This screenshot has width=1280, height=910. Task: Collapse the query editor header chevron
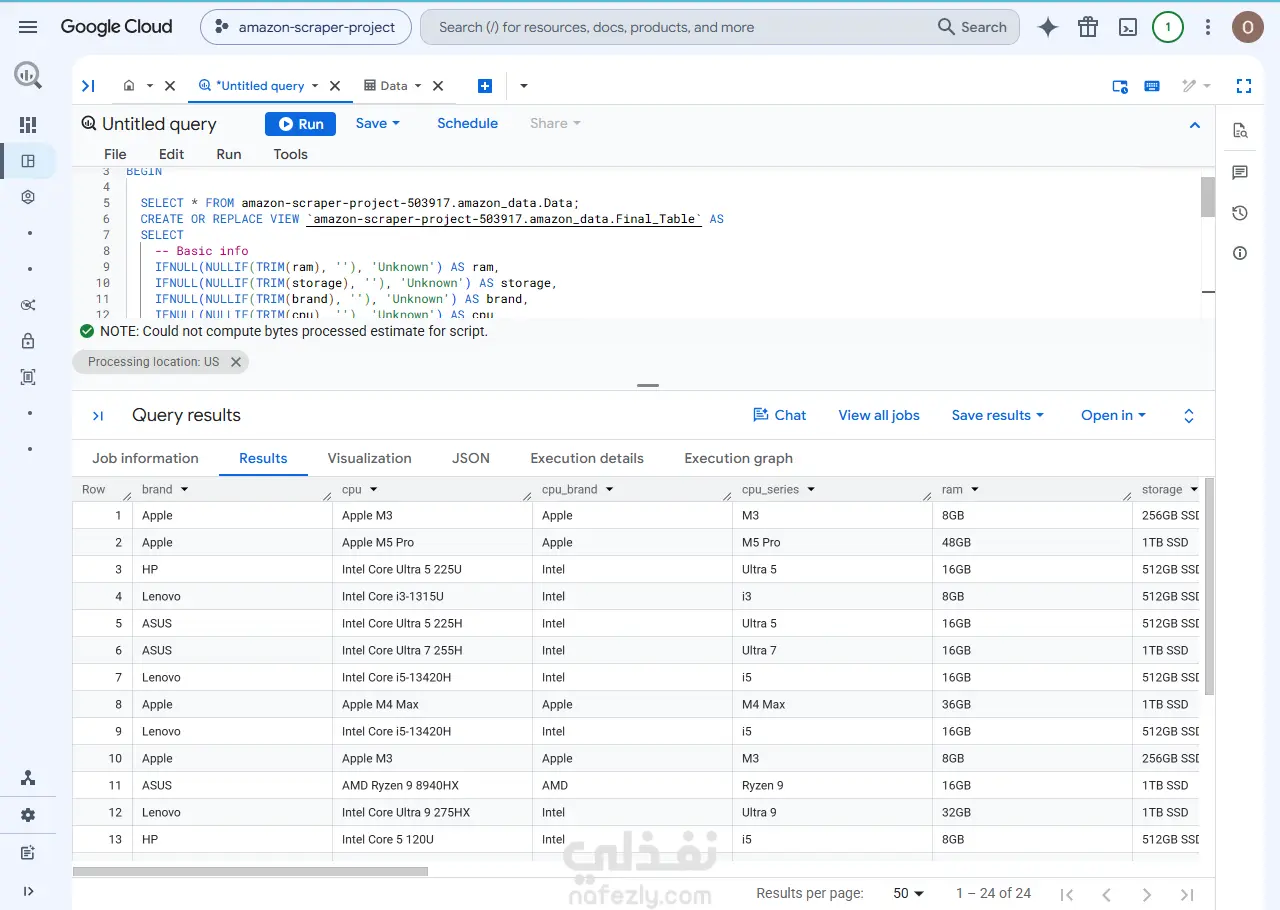click(x=1194, y=125)
